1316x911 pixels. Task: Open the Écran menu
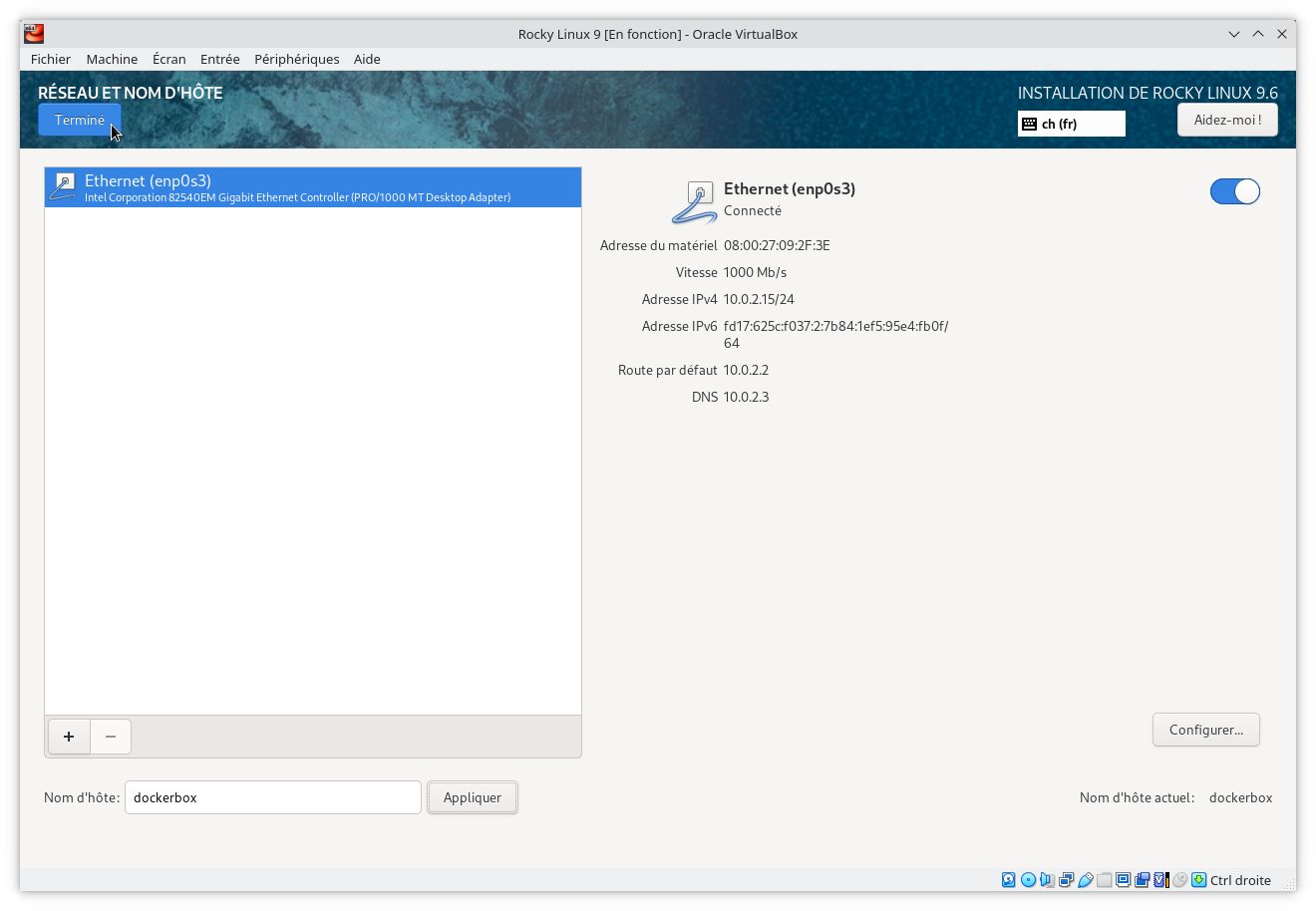pyautogui.click(x=168, y=59)
